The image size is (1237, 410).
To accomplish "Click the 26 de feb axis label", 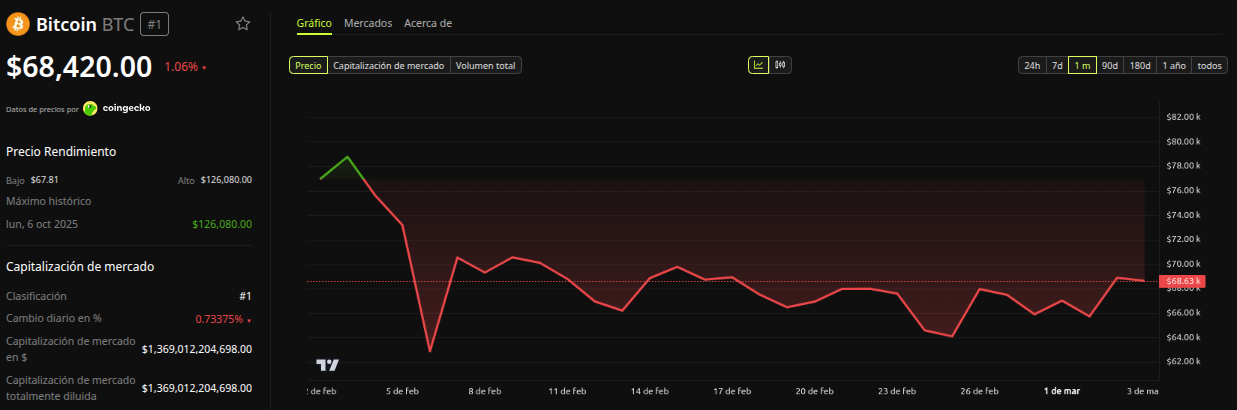I will (981, 391).
